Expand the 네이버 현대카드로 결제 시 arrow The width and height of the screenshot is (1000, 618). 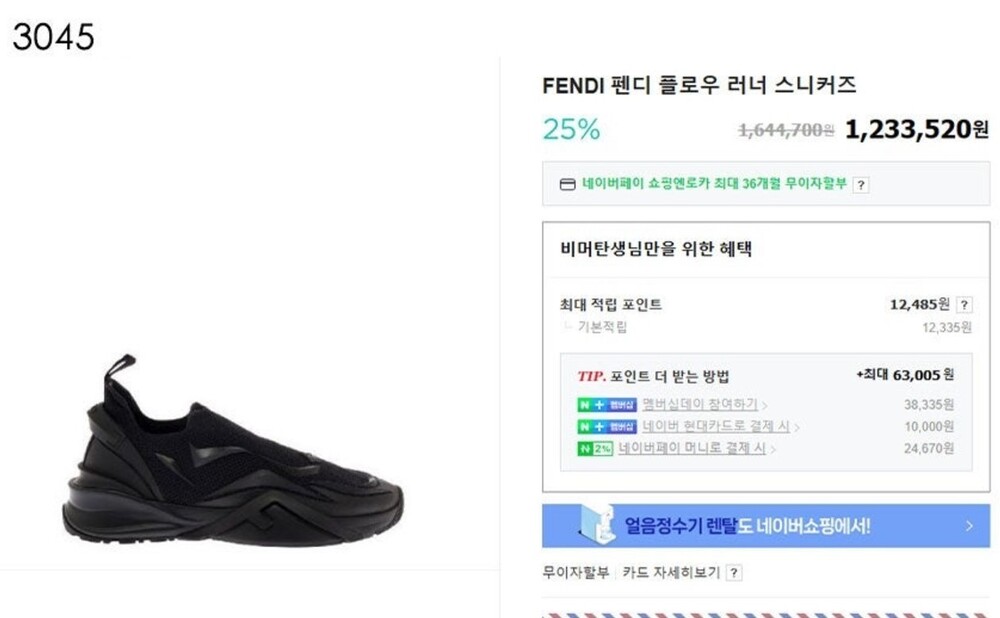point(797,428)
